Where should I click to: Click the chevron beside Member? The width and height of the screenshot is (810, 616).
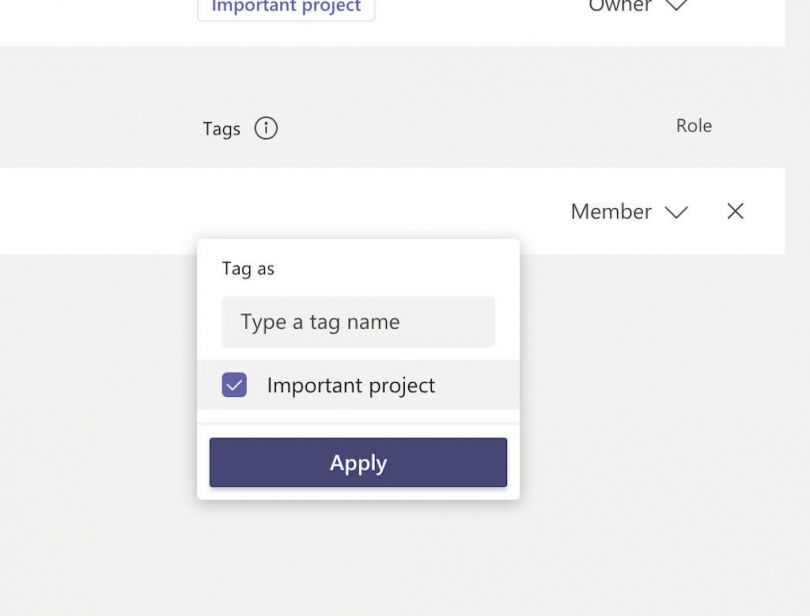[x=677, y=212]
